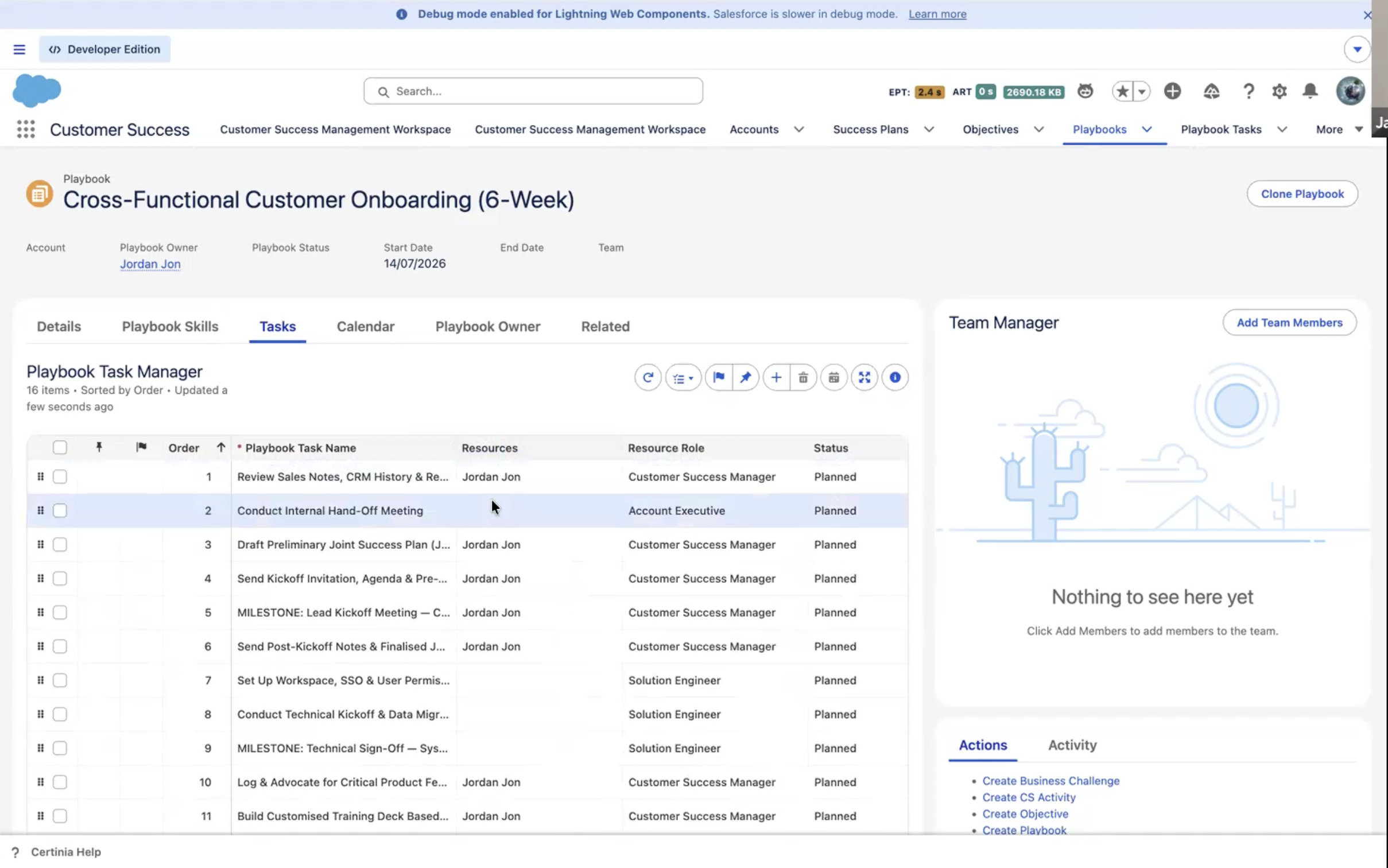Open the round dropdown button at top right

[x=1357, y=49]
